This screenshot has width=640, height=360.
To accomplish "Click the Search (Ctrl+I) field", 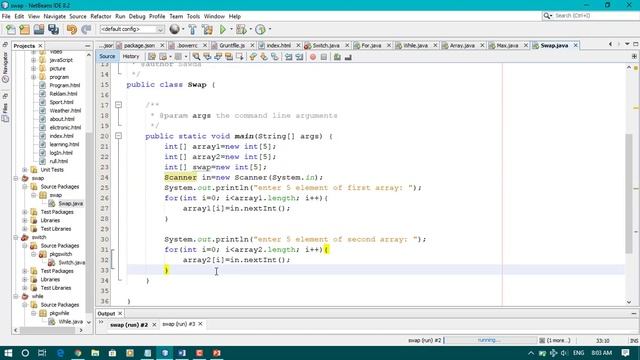I will pos(595,16).
